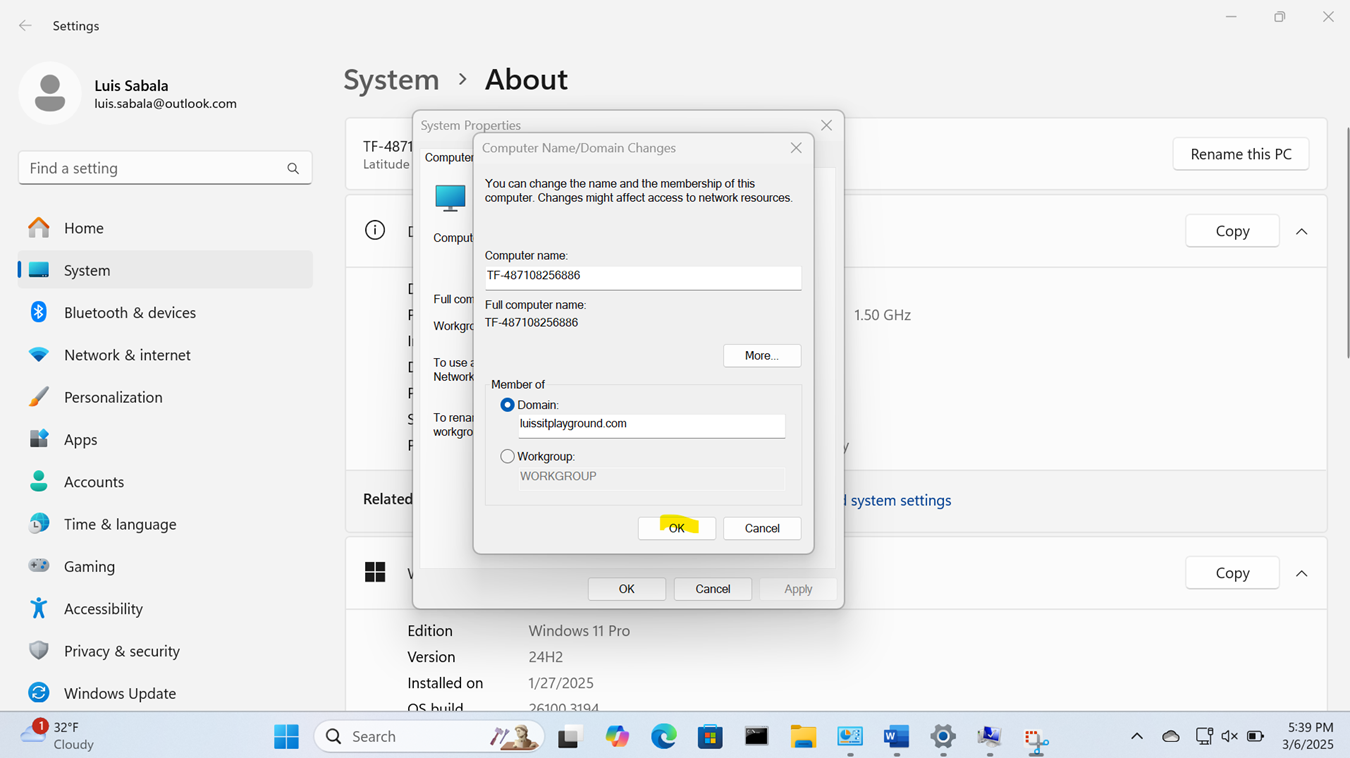1350x758 pixels.
Task: Open Windows Update settings
Action: 165,693
